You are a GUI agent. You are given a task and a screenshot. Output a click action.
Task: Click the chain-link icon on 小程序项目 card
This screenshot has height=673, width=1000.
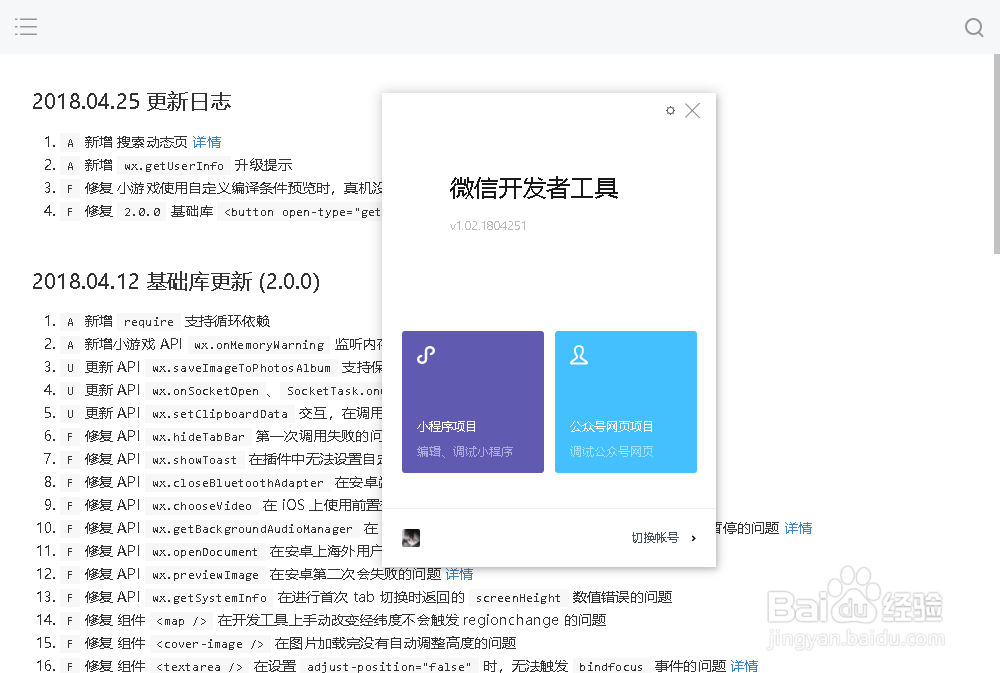(425, 354)
